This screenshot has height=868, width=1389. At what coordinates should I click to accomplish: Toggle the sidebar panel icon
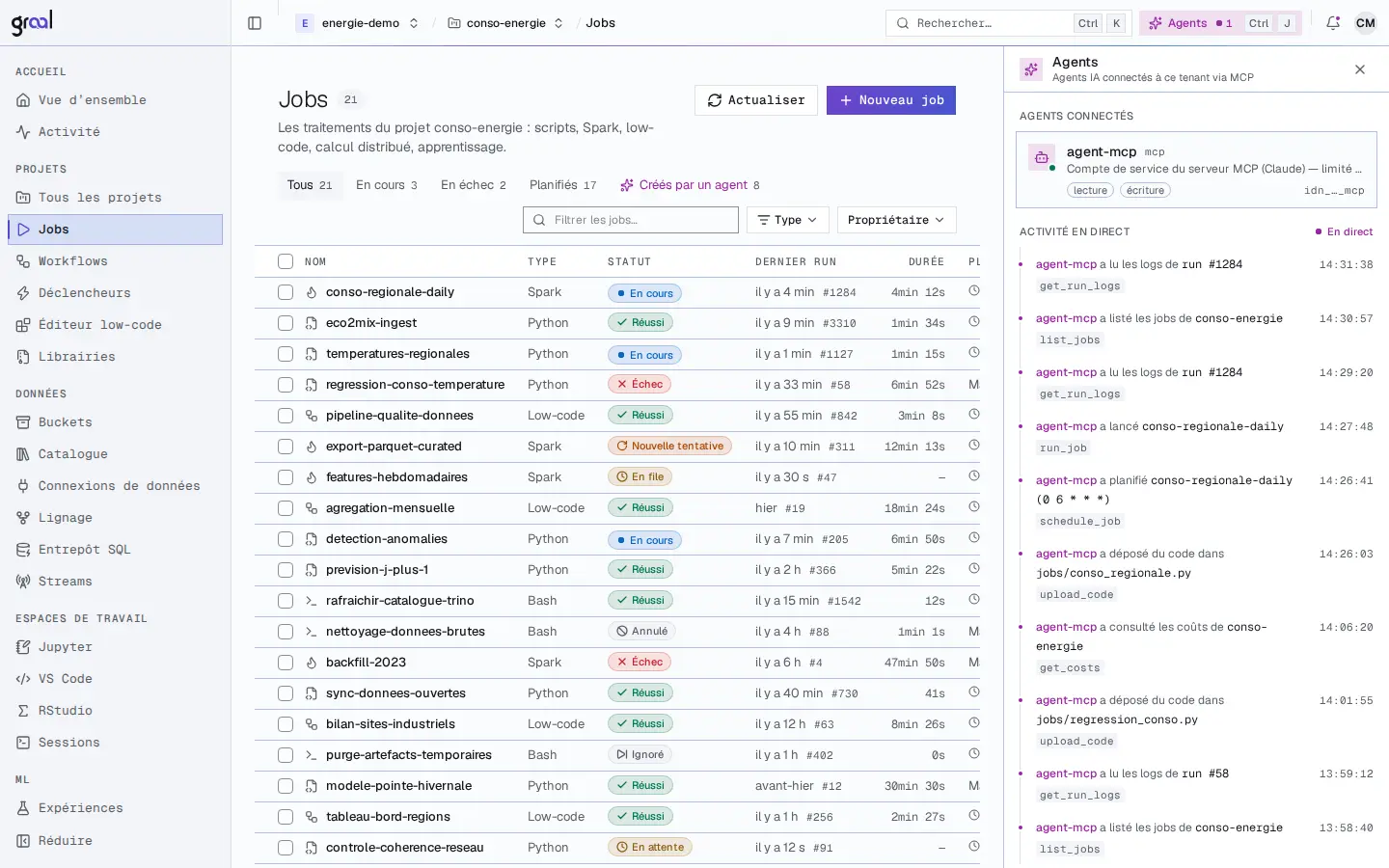[x=255, y=23]
